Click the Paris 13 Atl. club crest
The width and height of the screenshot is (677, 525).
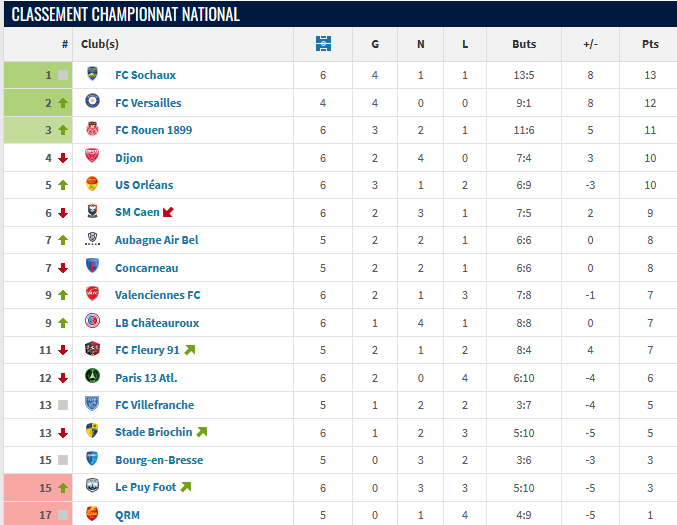click(x=92, y=377)
